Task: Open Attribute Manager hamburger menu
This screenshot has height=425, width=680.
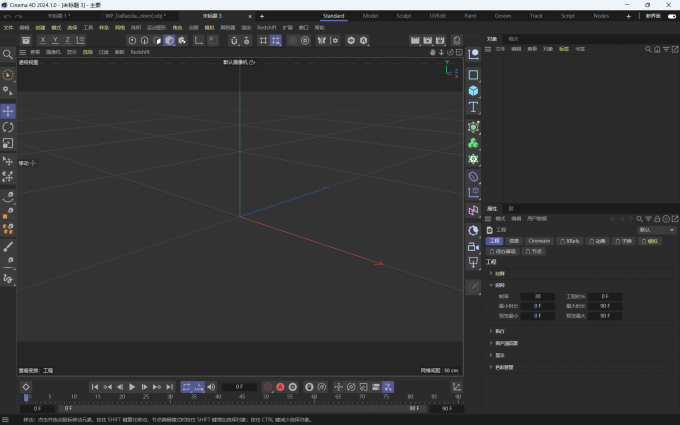Action: tap(488, 219)
